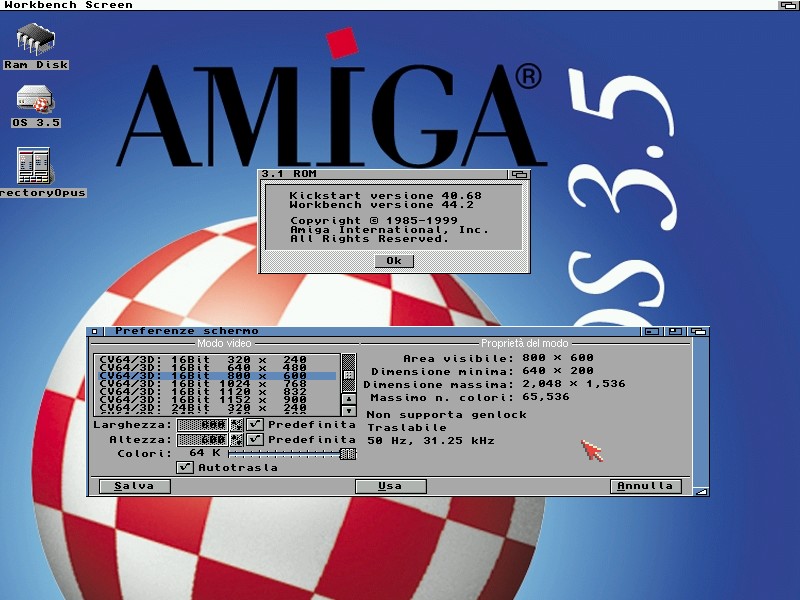Select the CV64/3D 16Bit 1024 x 768 mode
This screenshot has width=800, height=600.
click(x=215, y=384)
